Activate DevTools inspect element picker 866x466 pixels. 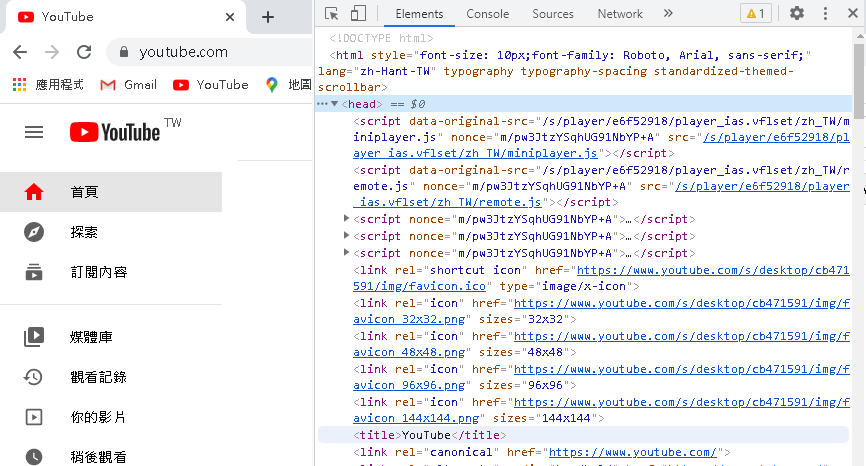pyautogui.click(x=331, y=13)
